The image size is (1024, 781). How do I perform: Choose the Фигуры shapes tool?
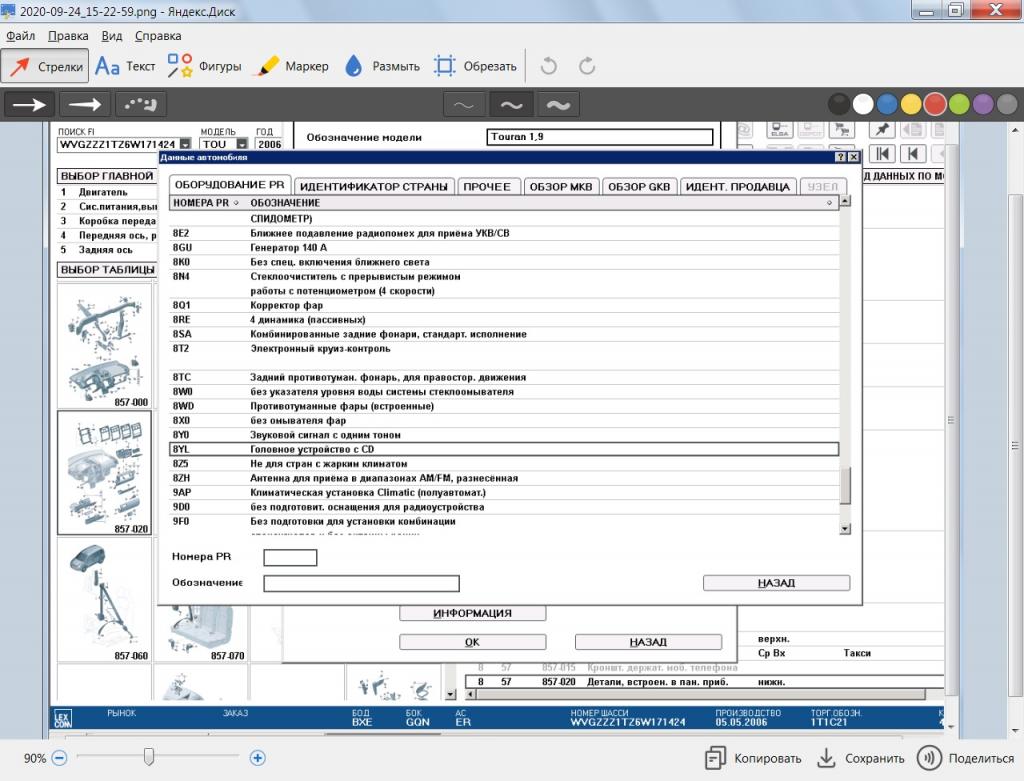[x=204, y=66]
